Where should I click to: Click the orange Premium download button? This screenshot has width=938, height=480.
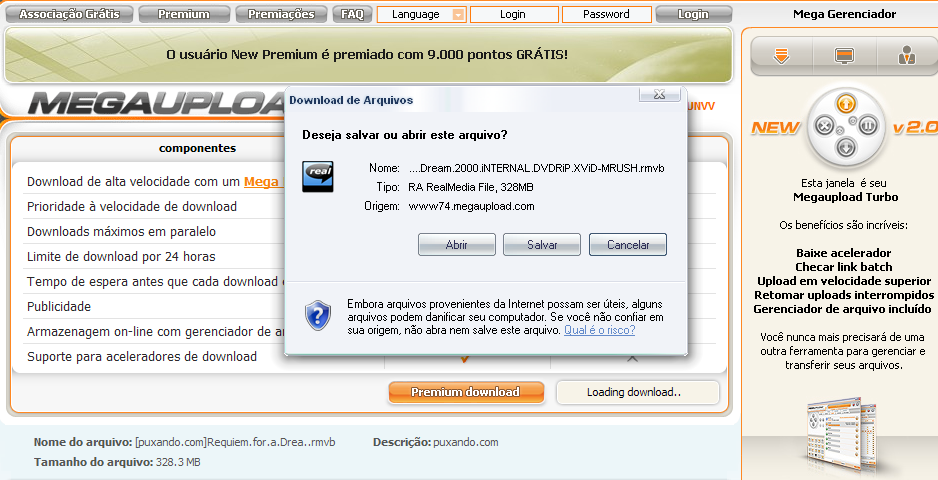(x=466, y=392)
